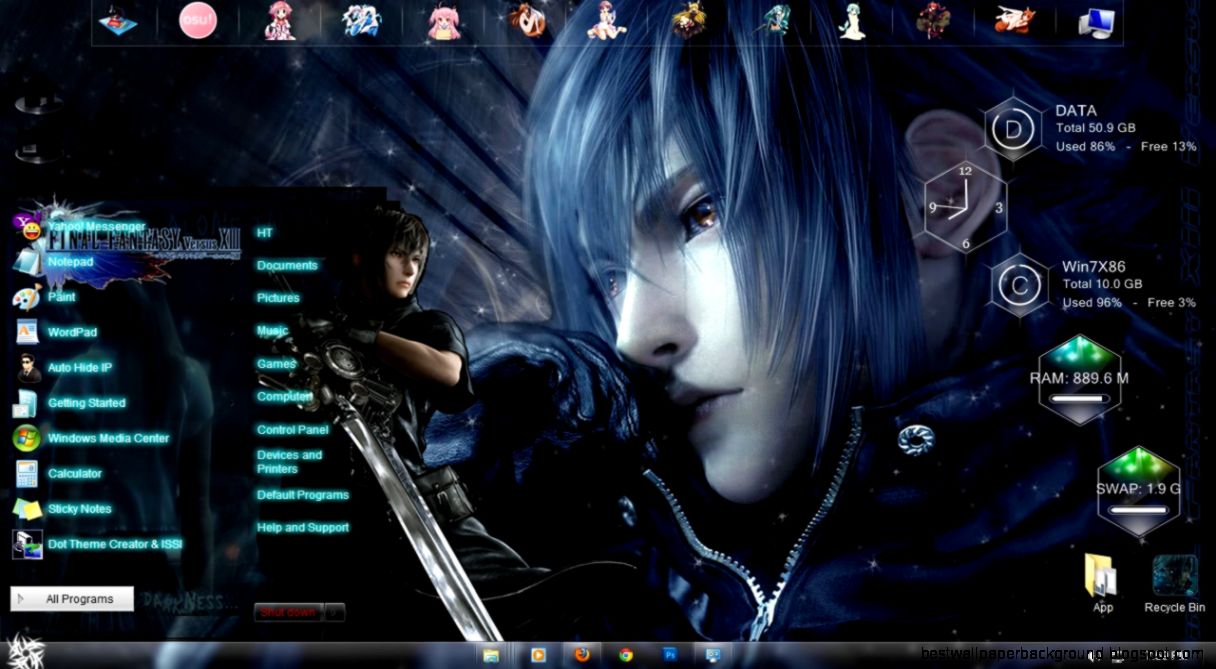The width and height of the screenshot is (1216, 669).
Task: Open Google Chrome from the taskbar
Action: click(629, 655)
